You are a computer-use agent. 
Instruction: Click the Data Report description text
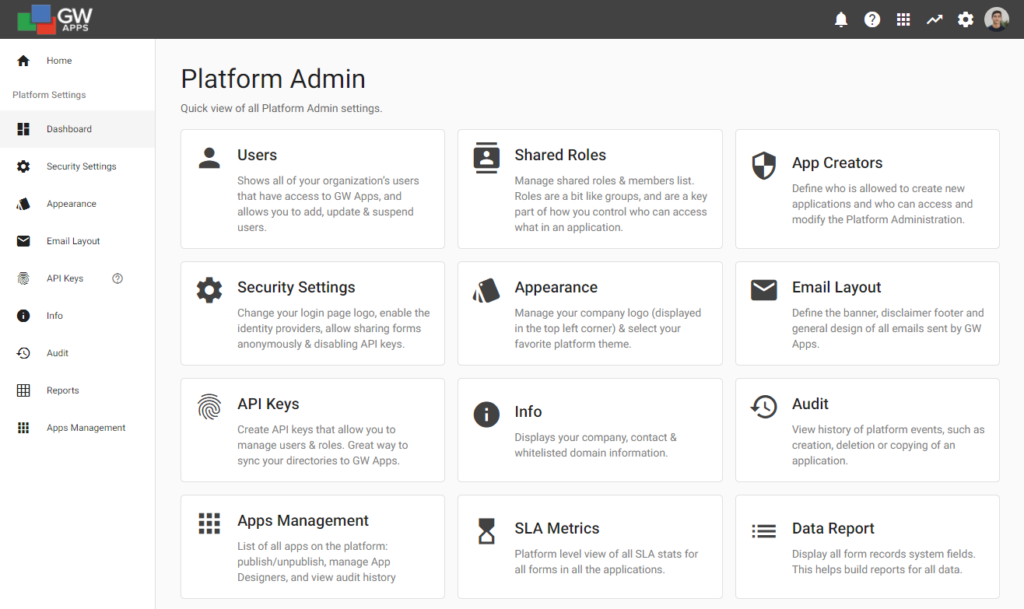(884, 562)
